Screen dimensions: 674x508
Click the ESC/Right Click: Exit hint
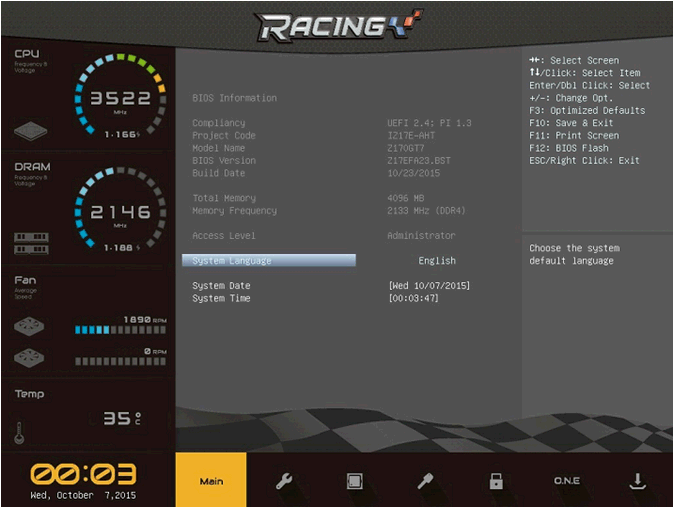click(584, 160)
